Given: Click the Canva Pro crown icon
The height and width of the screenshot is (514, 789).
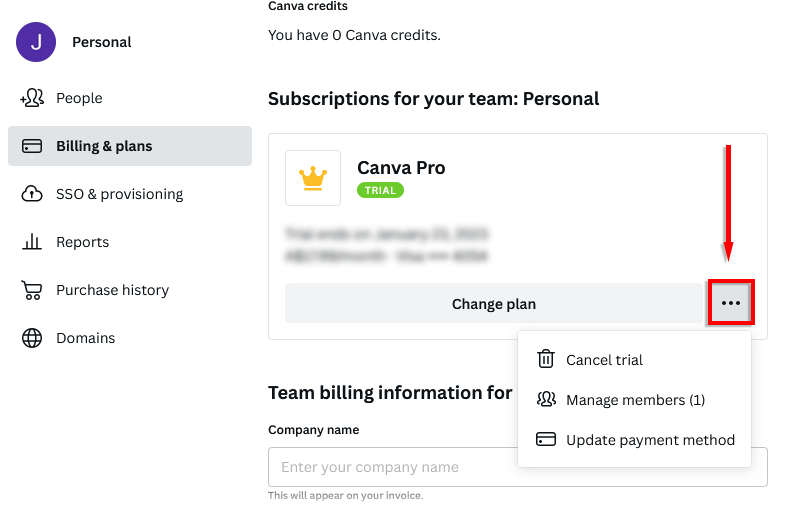Looking at the screenshot, I should 313,178.
